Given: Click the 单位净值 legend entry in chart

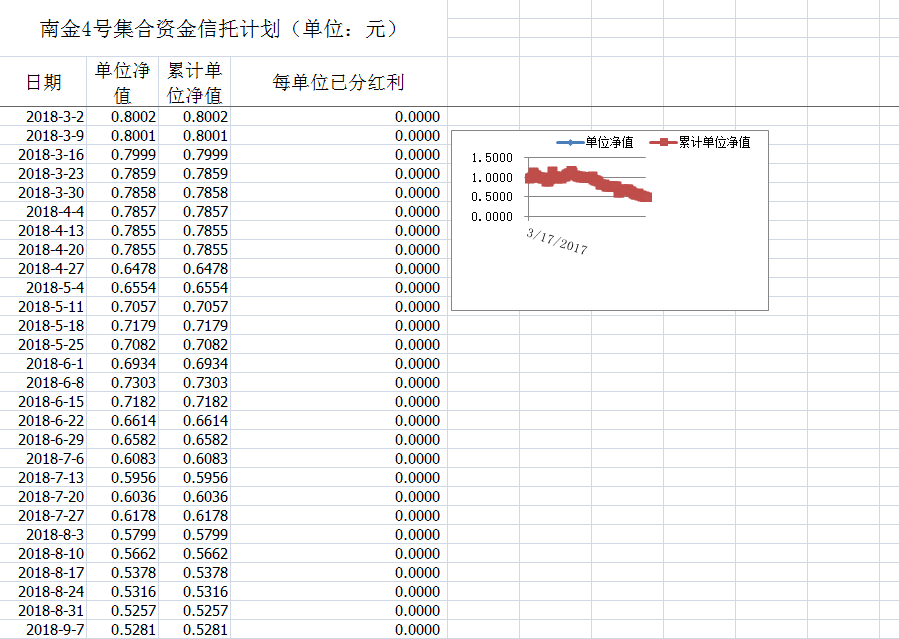Looking at the screenshot, I should click(x=595, y=142).
